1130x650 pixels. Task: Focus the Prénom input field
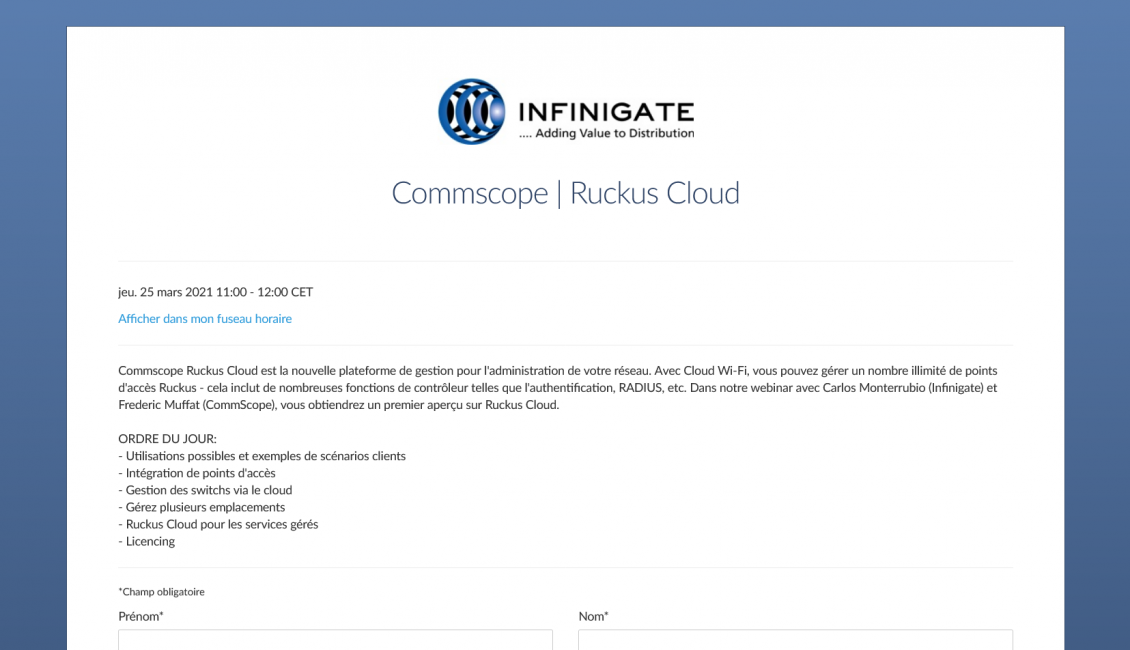point(335,640)
